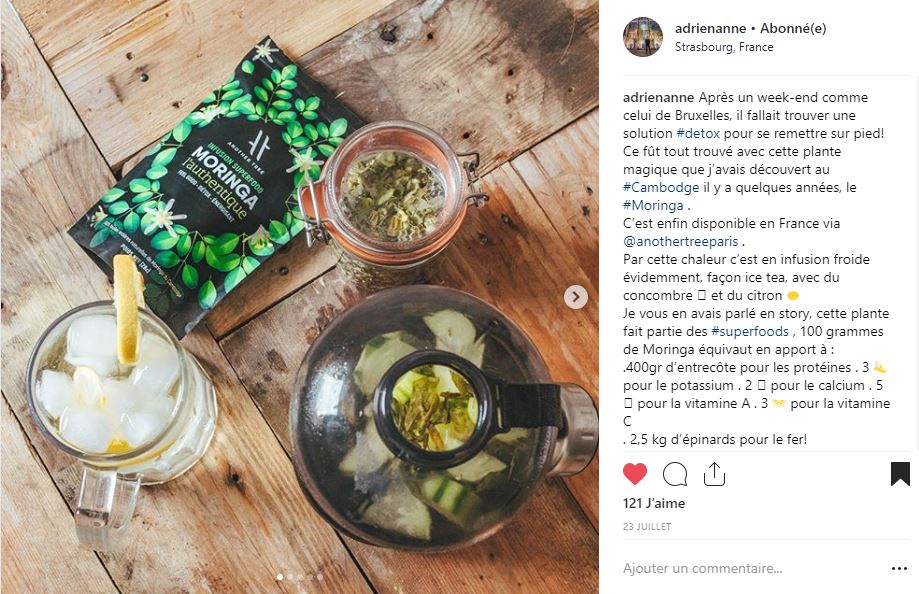This screenshot has width=919, height=594.
Task: Share the post using the share icon
Action: point(714,474)
